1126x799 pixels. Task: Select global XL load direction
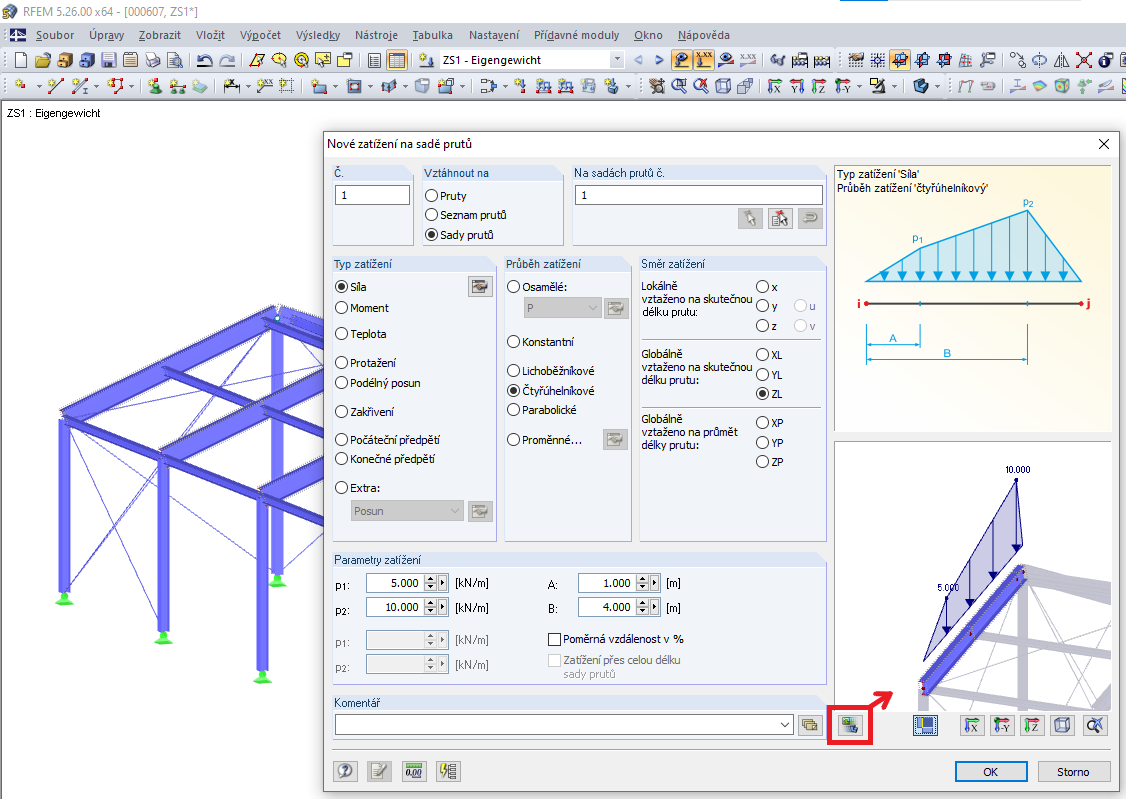pos(763,355)
